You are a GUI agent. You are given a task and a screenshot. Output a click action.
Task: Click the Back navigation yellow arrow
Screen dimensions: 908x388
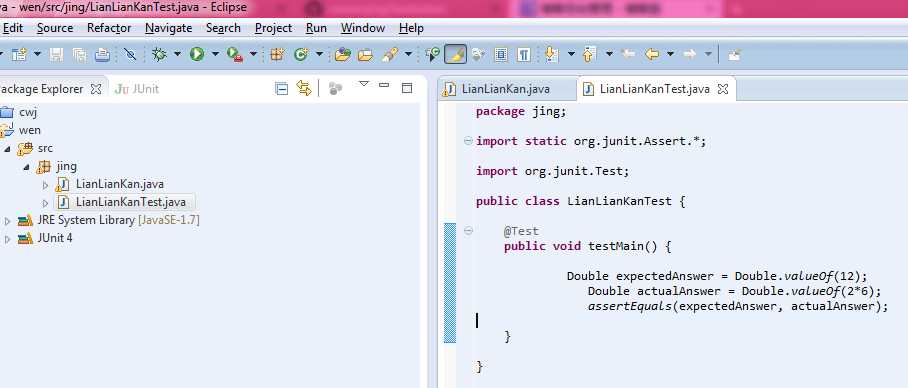click(652, 54)
